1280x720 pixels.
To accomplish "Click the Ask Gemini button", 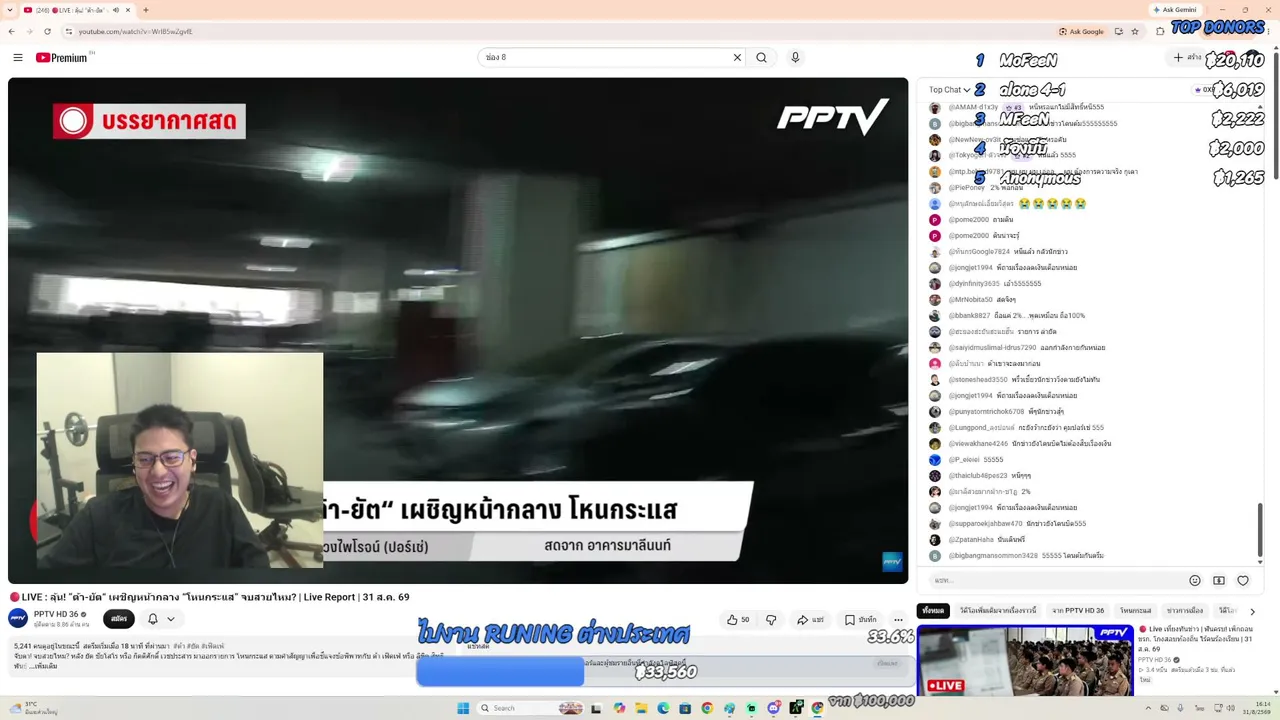I will [x=1173, y=10].
